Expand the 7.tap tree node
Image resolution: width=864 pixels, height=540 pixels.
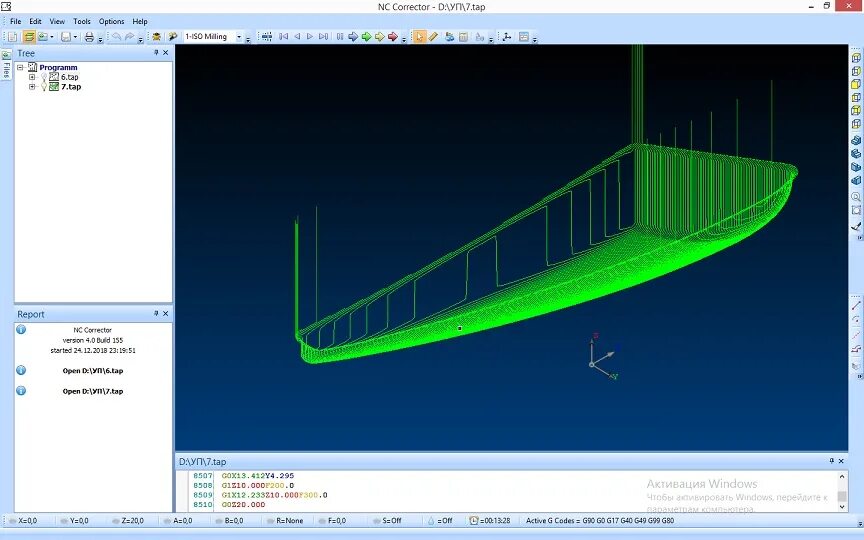pyautogui.click(x=32, y=87)
